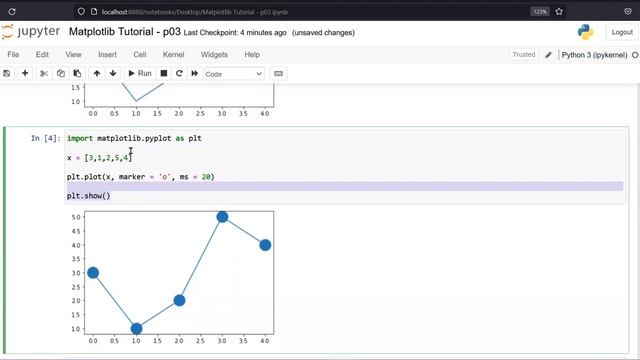
Task: Go to Jupyter home via logo
Action: coord(31,32)
